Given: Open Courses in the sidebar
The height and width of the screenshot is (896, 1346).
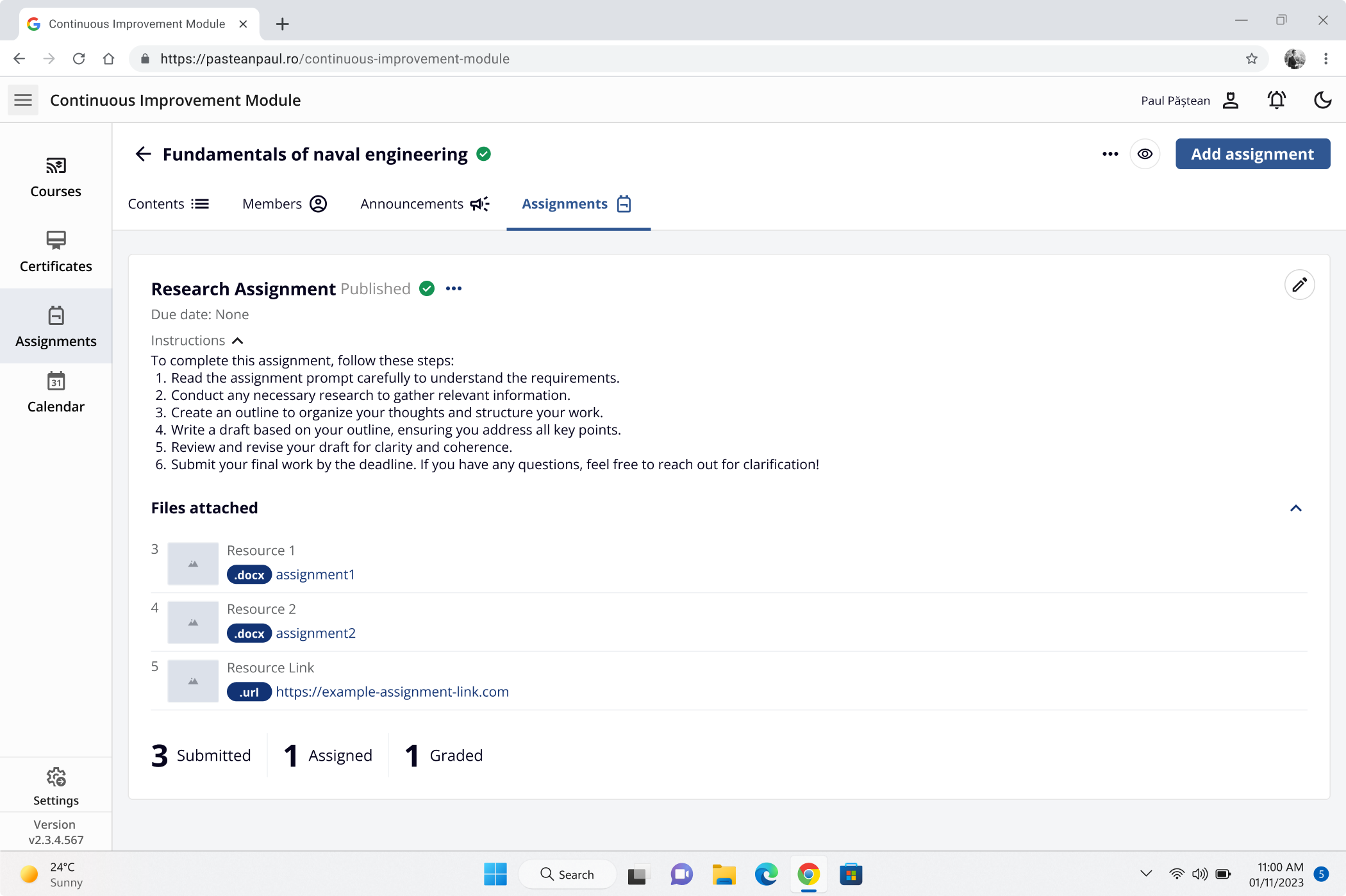Looking at the screenshot, I should pyautogui.click(x=56, y=178).
